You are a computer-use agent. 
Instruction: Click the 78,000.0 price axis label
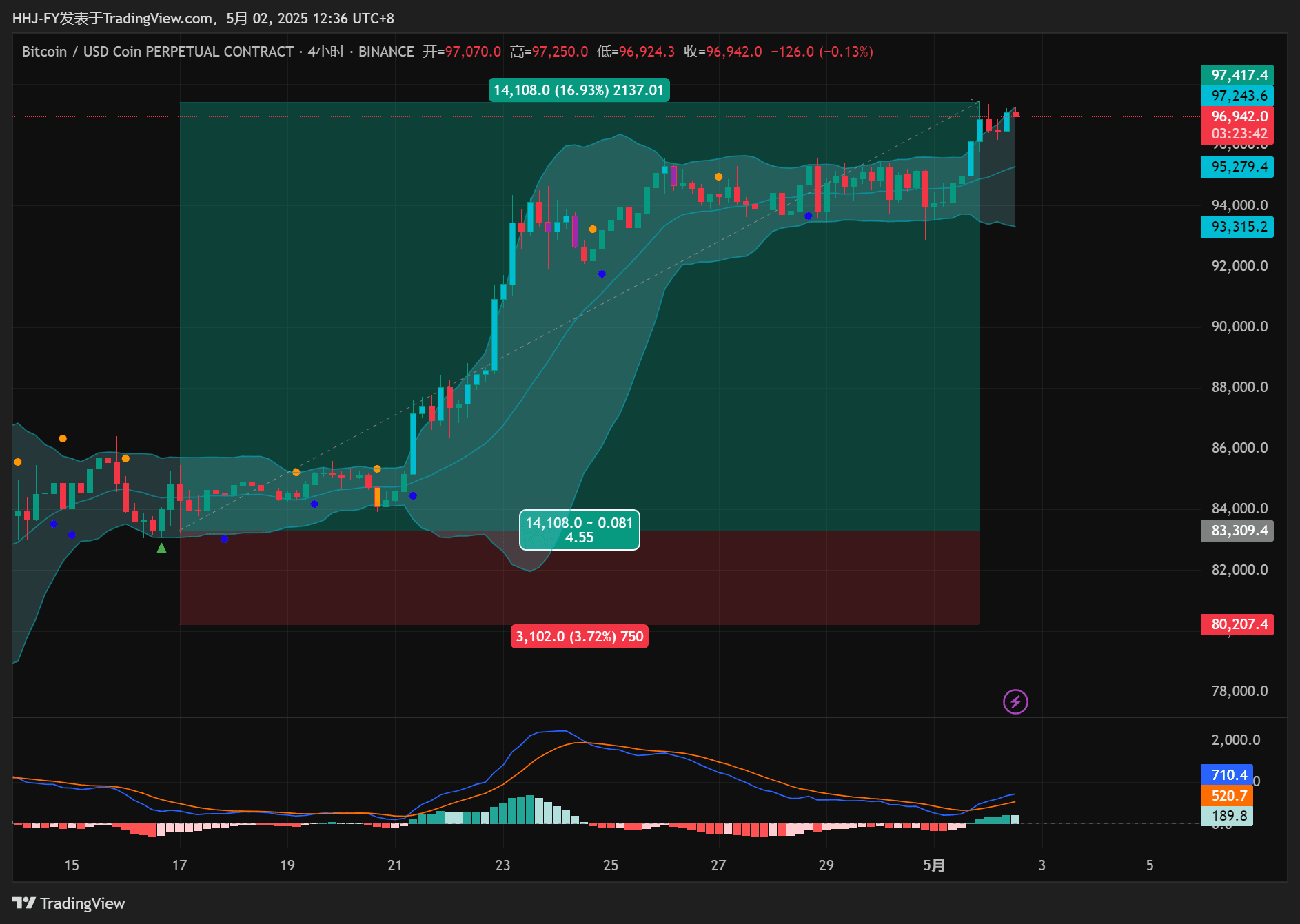coord(1239,691)
